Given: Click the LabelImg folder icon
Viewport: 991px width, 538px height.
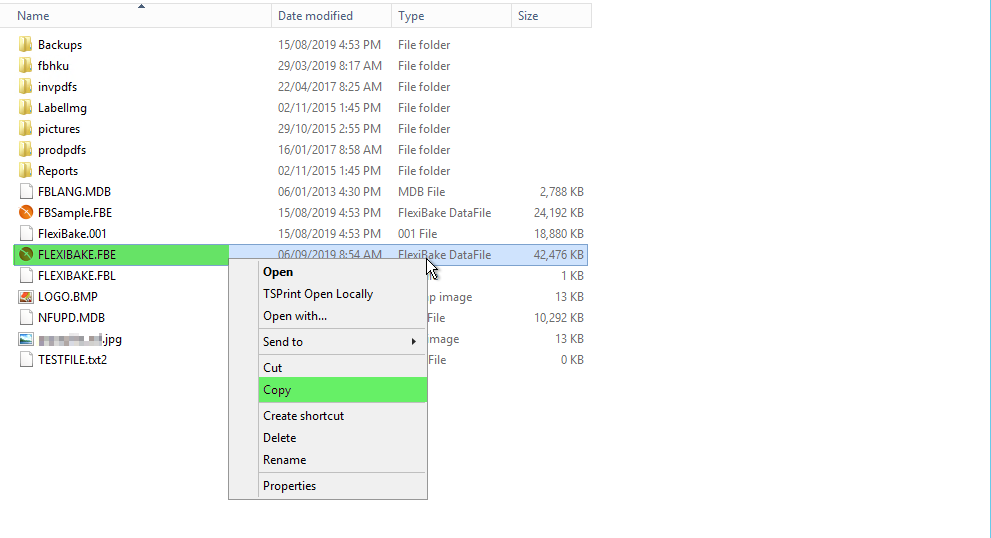Looking at the screenshot, I should [25, 107].
